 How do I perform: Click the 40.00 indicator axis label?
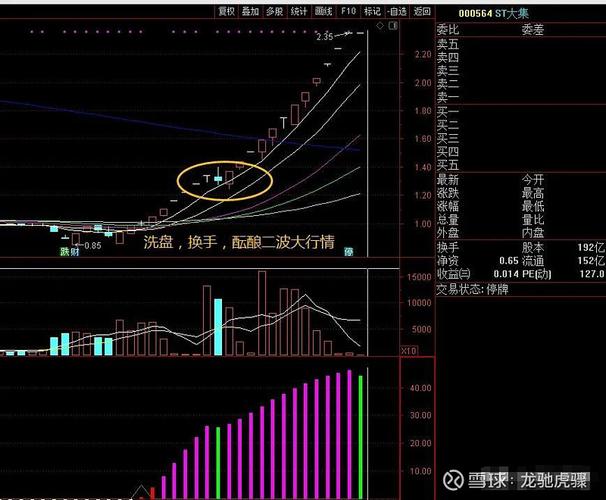click(421, 388)
